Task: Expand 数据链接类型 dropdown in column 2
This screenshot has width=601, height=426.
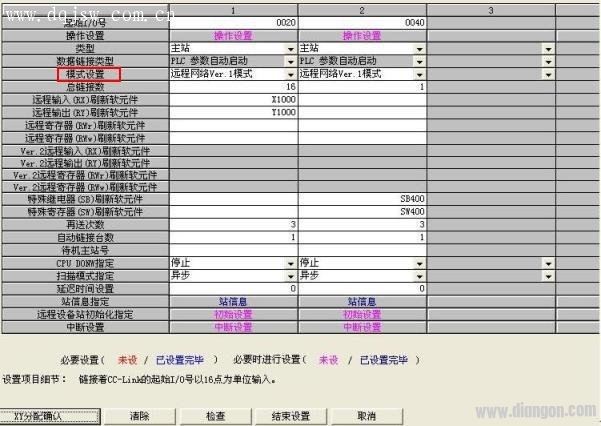Action: point(421,61)
